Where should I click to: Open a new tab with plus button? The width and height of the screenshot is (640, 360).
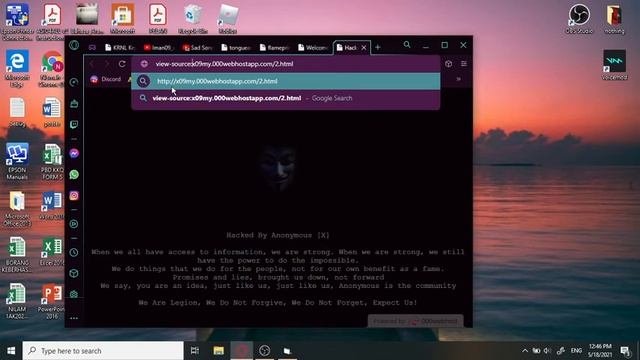click(378, 47)
